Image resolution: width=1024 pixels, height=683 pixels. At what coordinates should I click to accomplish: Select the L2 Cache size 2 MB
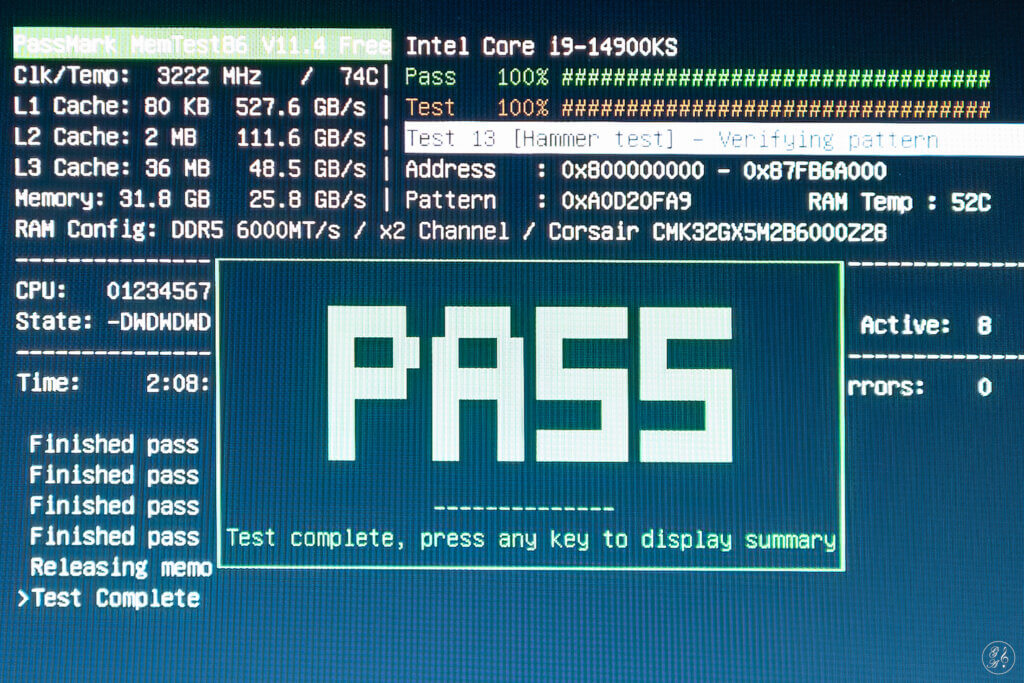pos(170,137)
